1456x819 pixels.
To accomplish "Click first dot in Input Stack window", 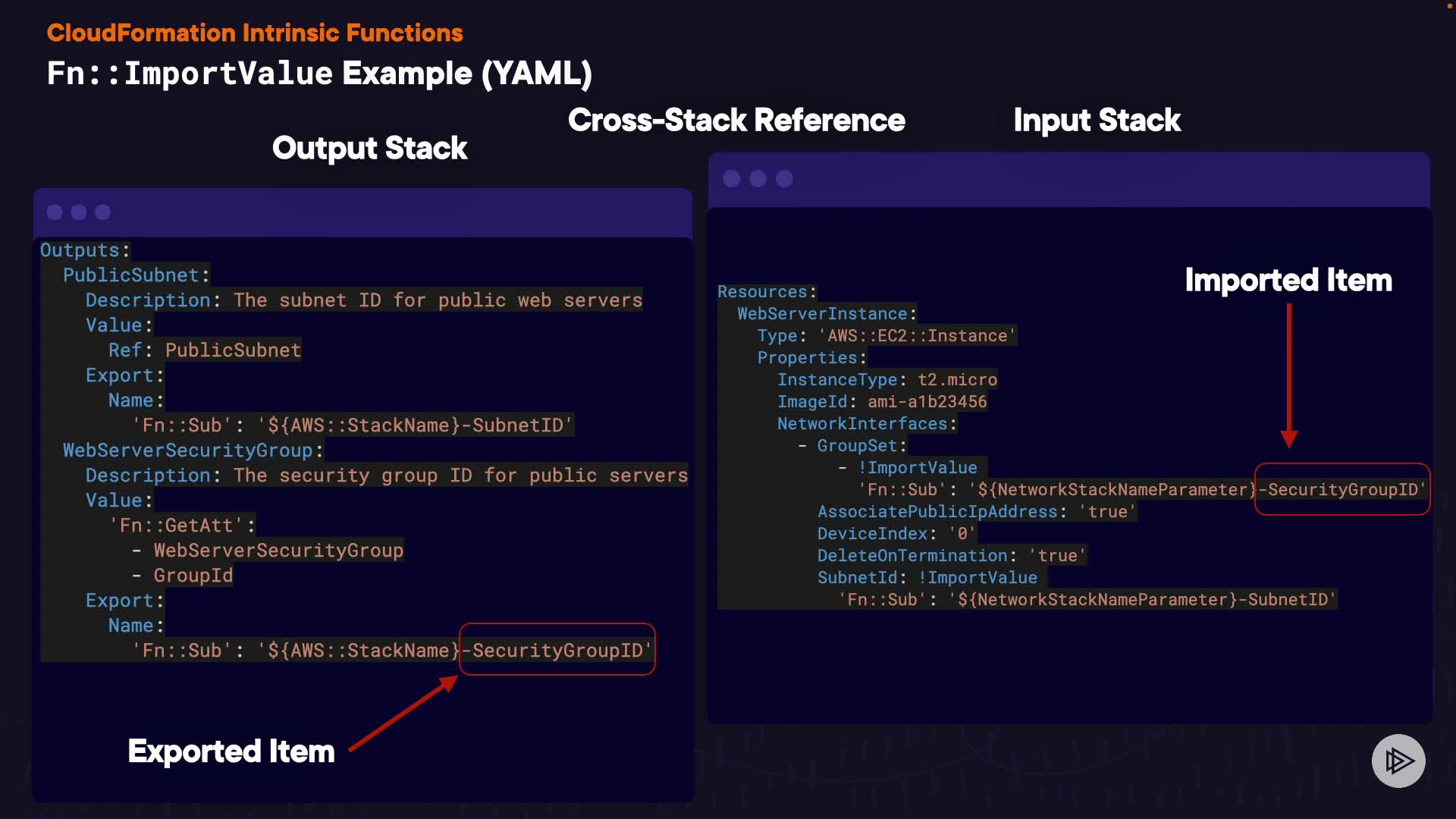I will click(x=732, y=178).
